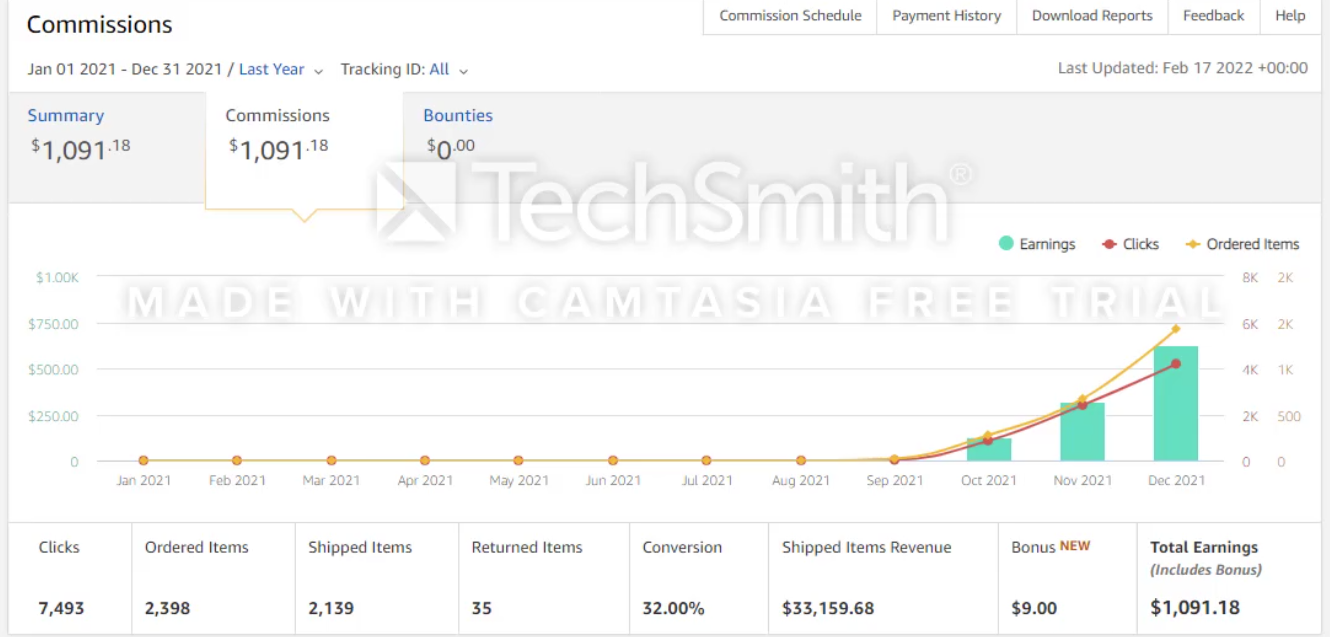
Task: Click the Aug 2021 axis label
Action: pyautogui.click(x=801, y=480)
